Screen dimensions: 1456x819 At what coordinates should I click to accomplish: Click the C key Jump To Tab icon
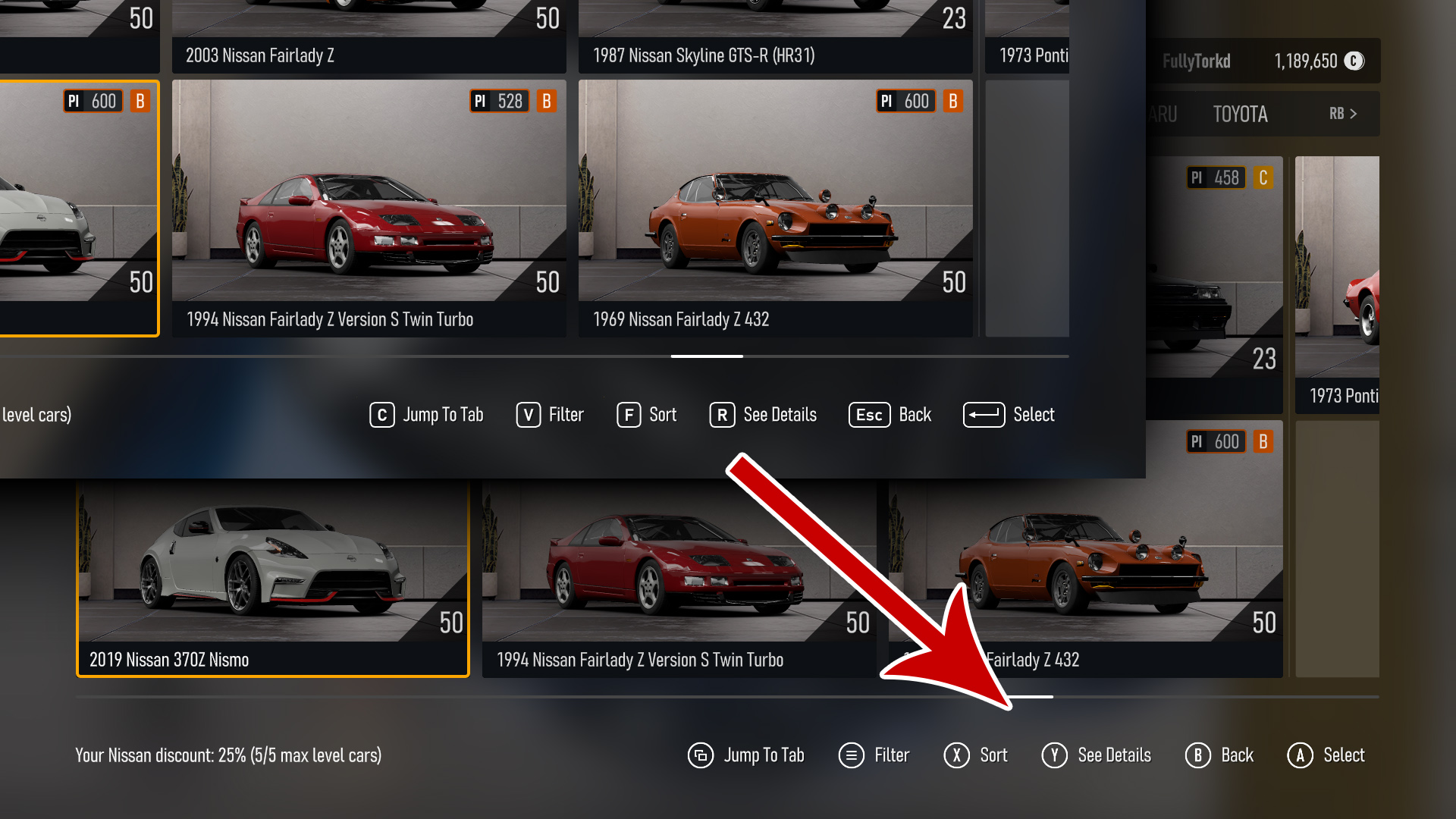coord(381,415)
